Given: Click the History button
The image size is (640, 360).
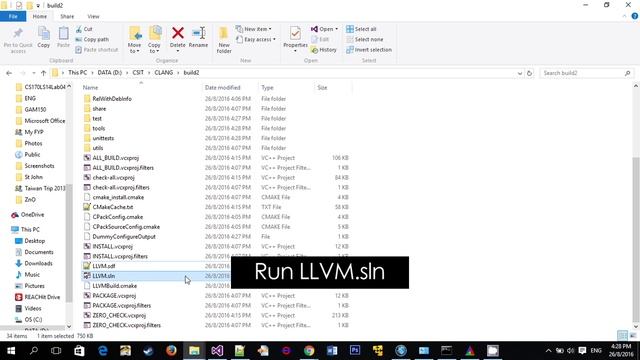Looking at the screenshot, I should [x=324, y=50].
